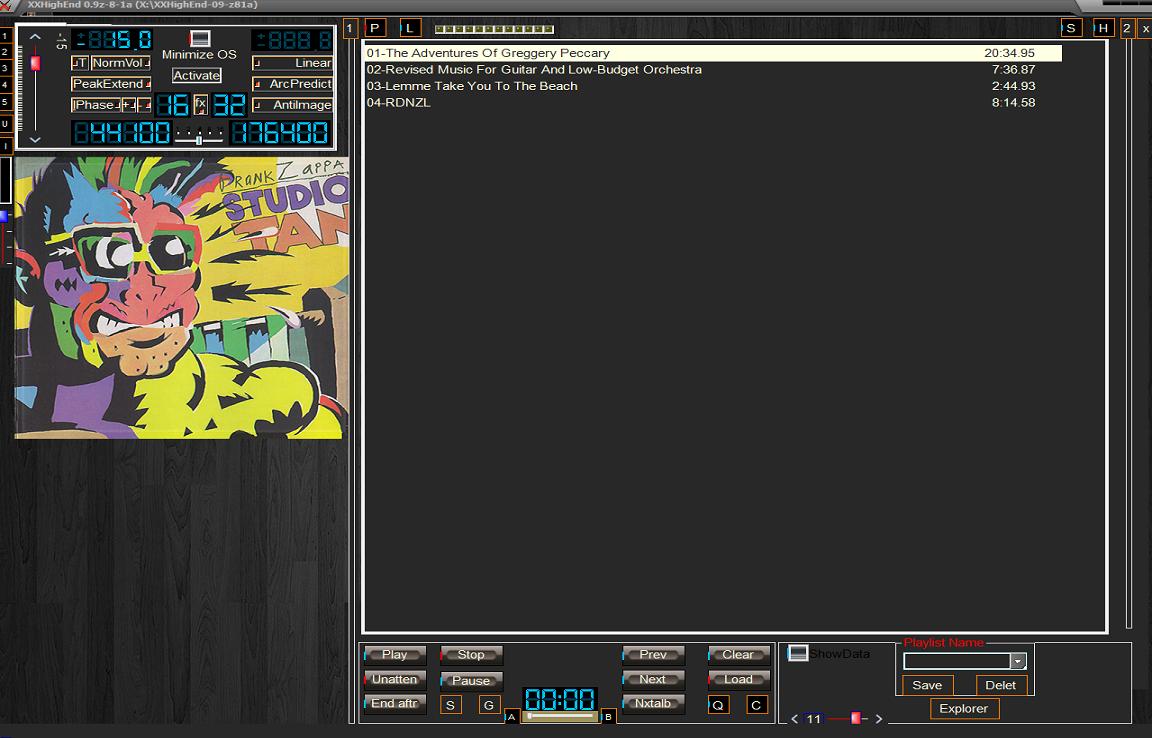
Task: Click the volume down arrow
Action: (35, 139)
